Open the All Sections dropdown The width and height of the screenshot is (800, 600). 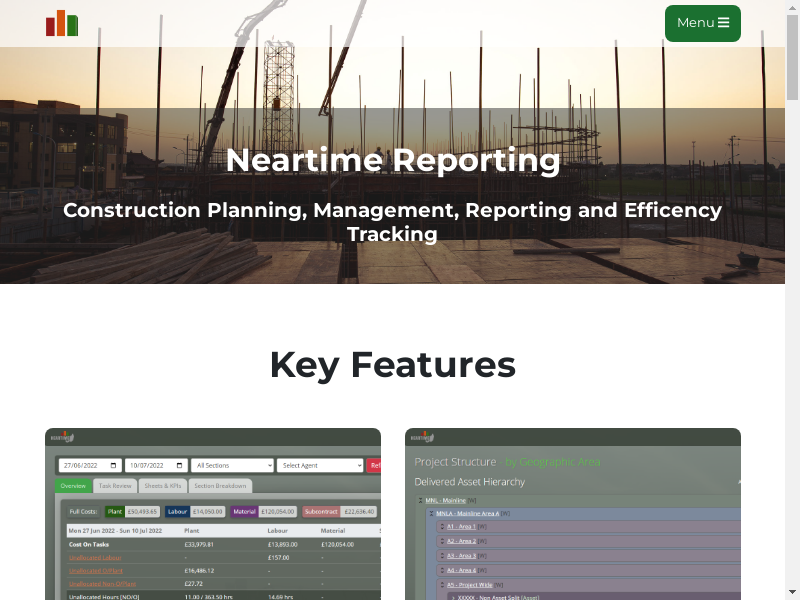[x=232, y=465]
